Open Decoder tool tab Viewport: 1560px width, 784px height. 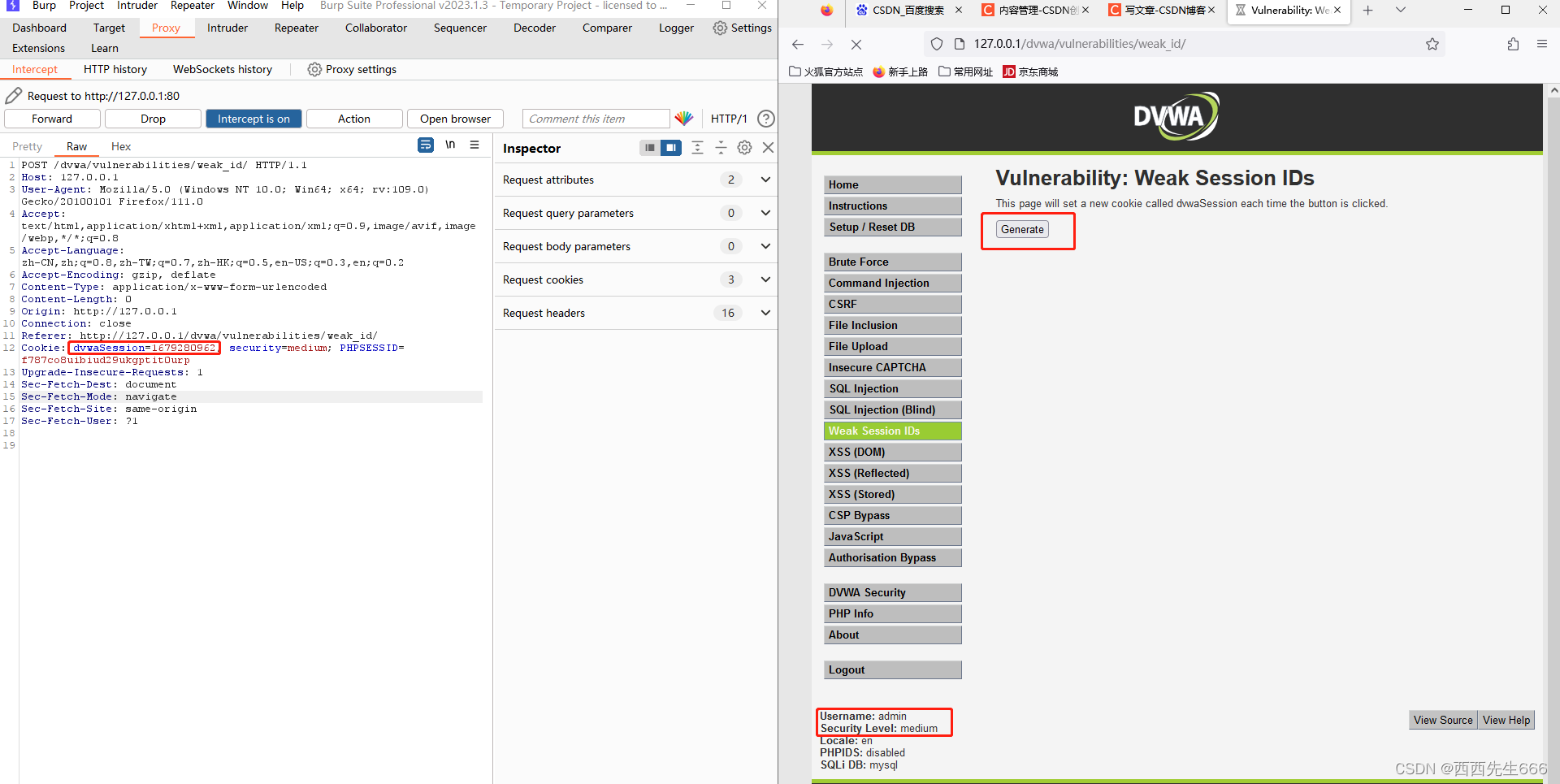coord(535,28)
